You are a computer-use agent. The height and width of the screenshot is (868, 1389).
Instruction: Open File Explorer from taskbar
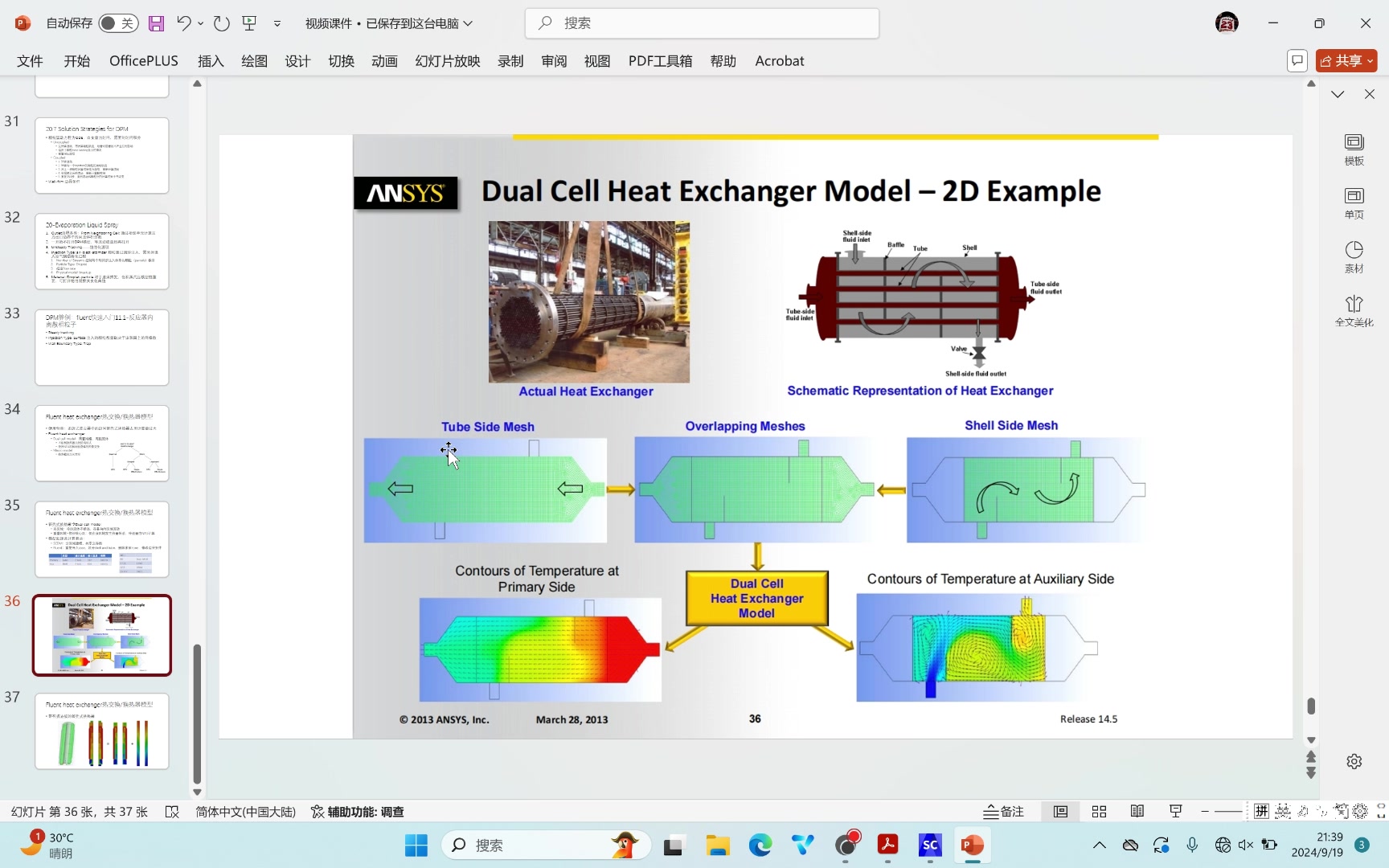pos(717,845)
